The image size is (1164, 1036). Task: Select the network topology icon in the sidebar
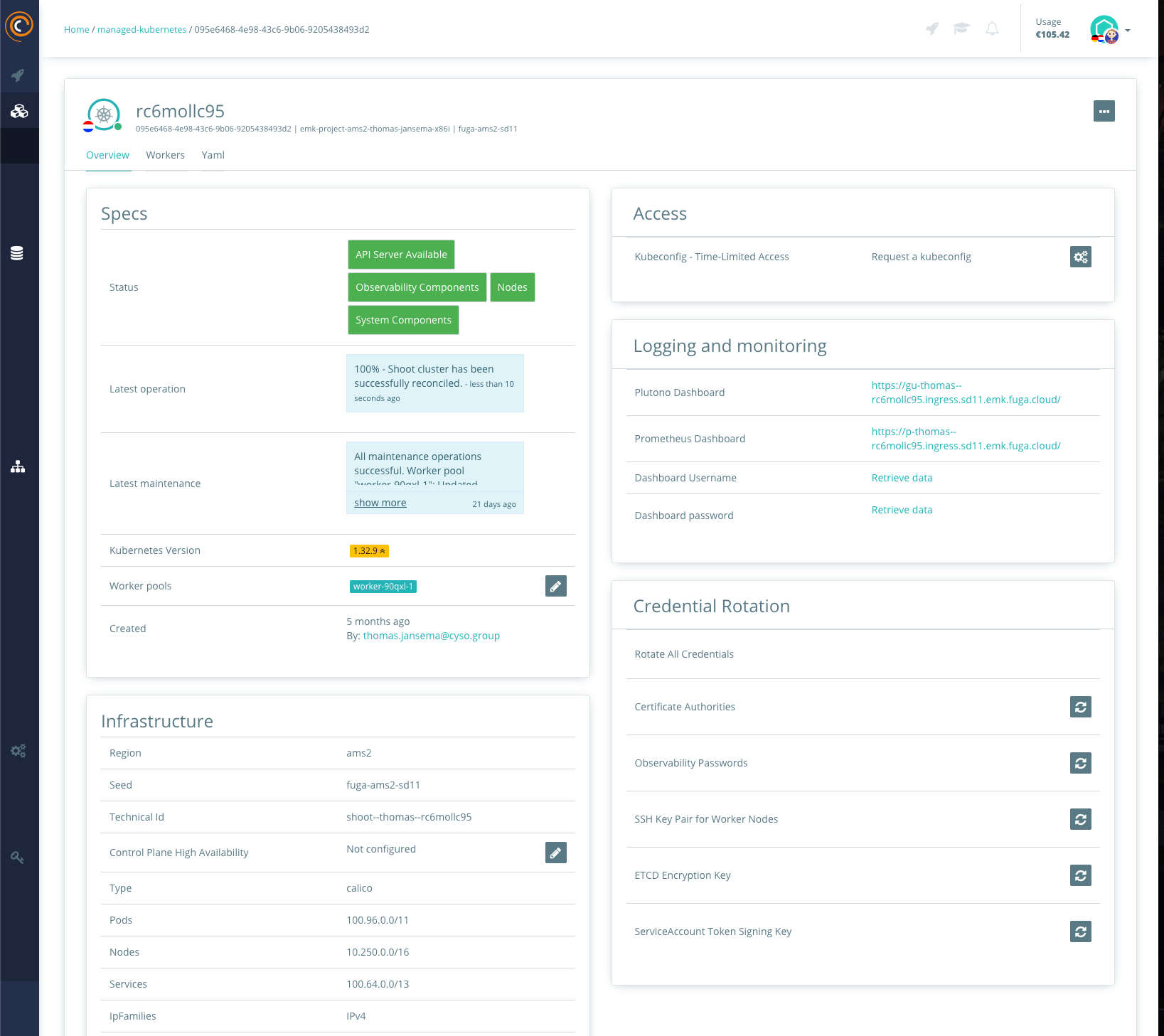[x=17, y=466]
